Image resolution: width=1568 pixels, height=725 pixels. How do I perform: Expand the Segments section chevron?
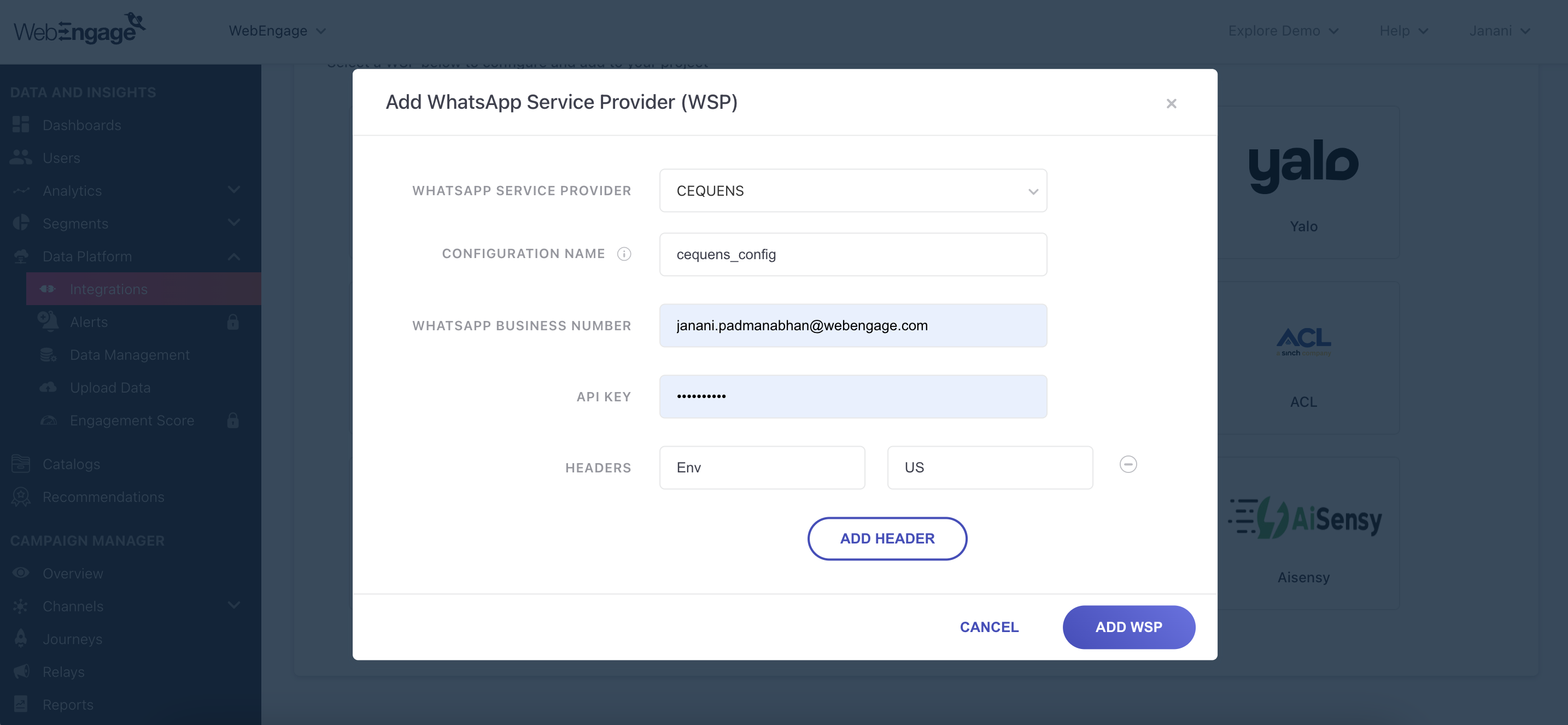coord(234,223)
